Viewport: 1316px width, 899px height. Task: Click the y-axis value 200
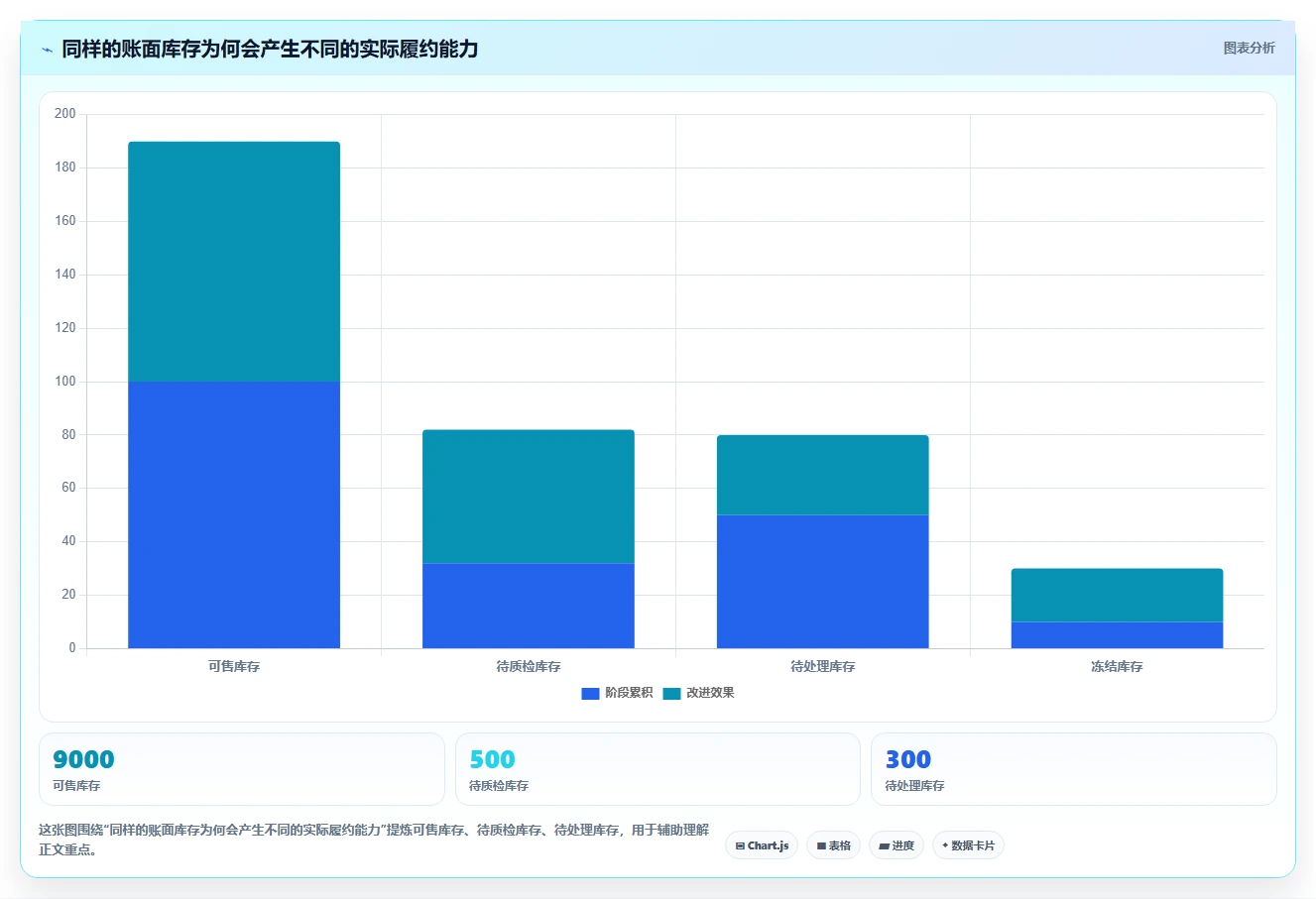click(x=65, y=114)
